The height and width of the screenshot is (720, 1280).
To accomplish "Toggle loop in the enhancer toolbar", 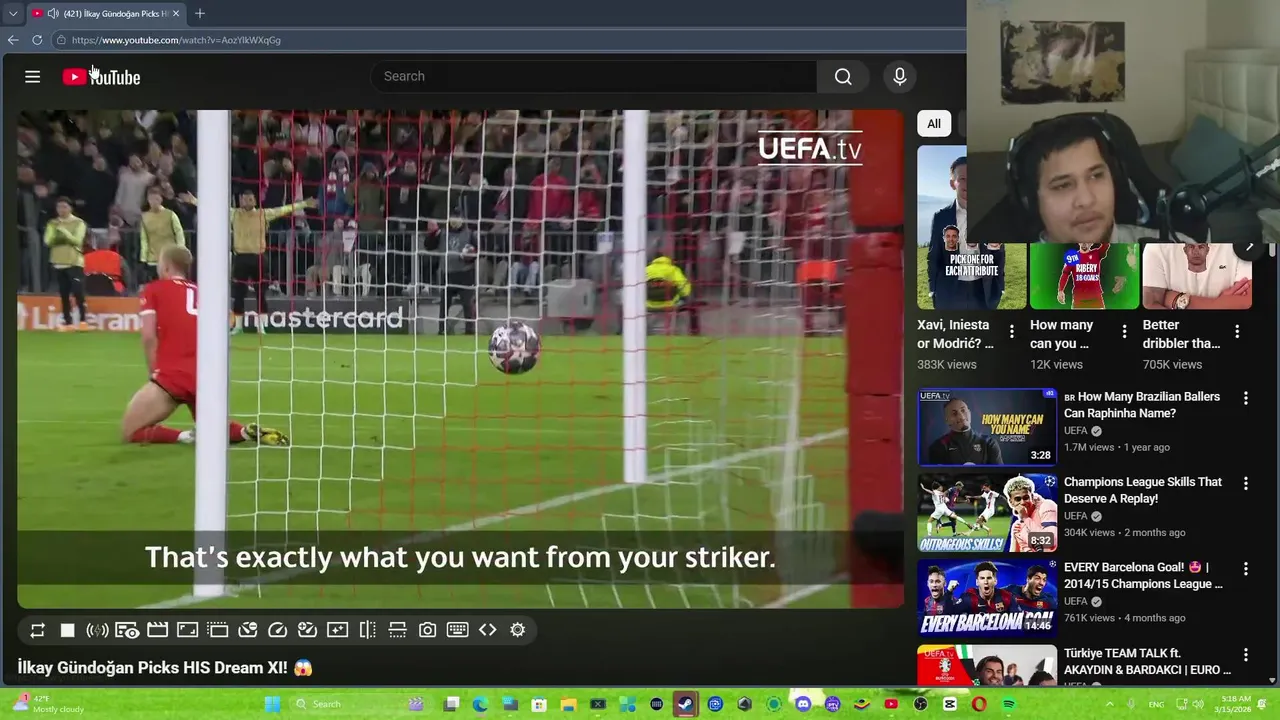I will point(37,630).
